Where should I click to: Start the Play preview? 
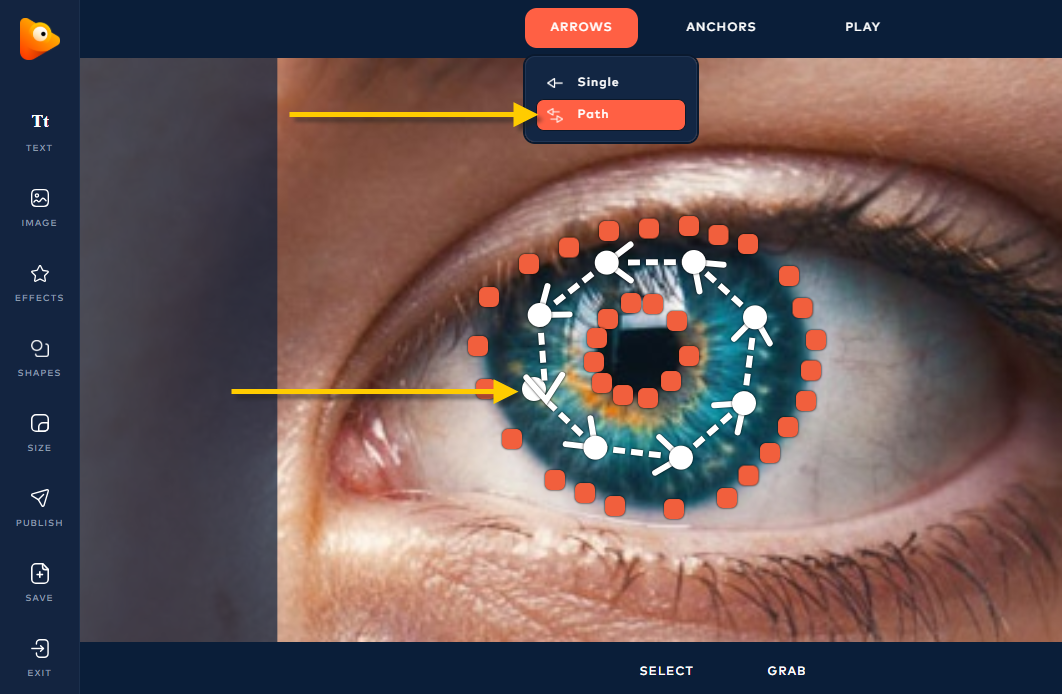pos(862,27)
